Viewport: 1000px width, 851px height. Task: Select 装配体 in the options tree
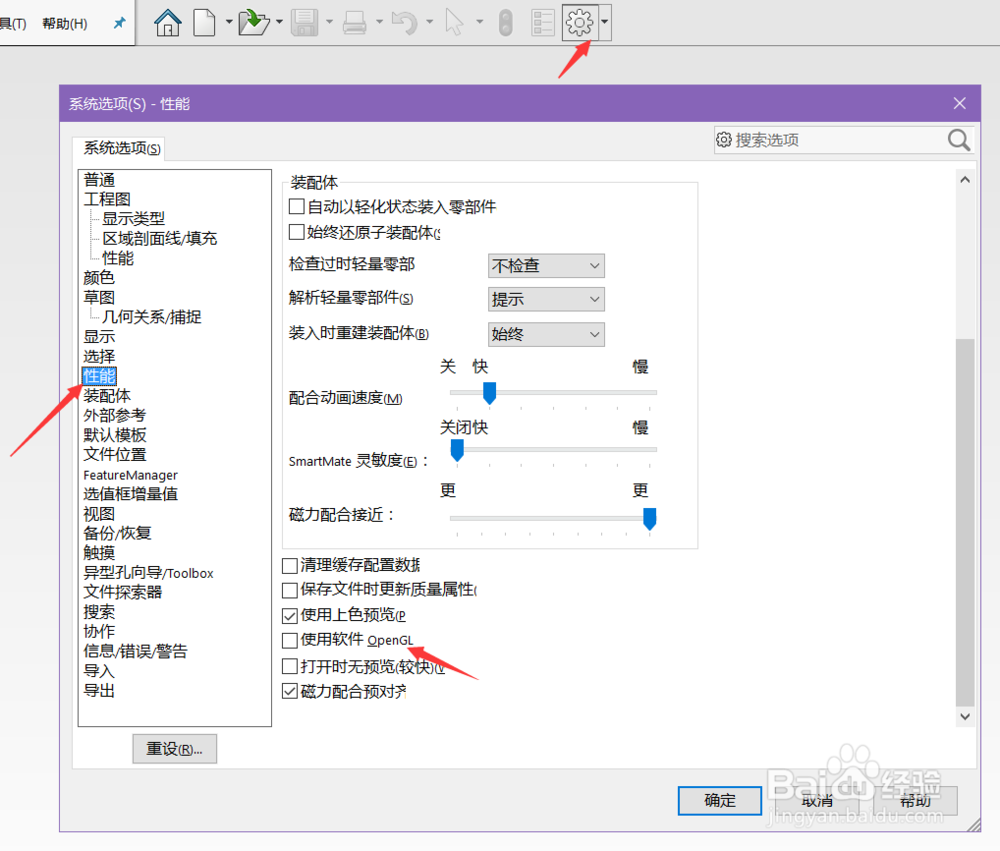(107, 395)
